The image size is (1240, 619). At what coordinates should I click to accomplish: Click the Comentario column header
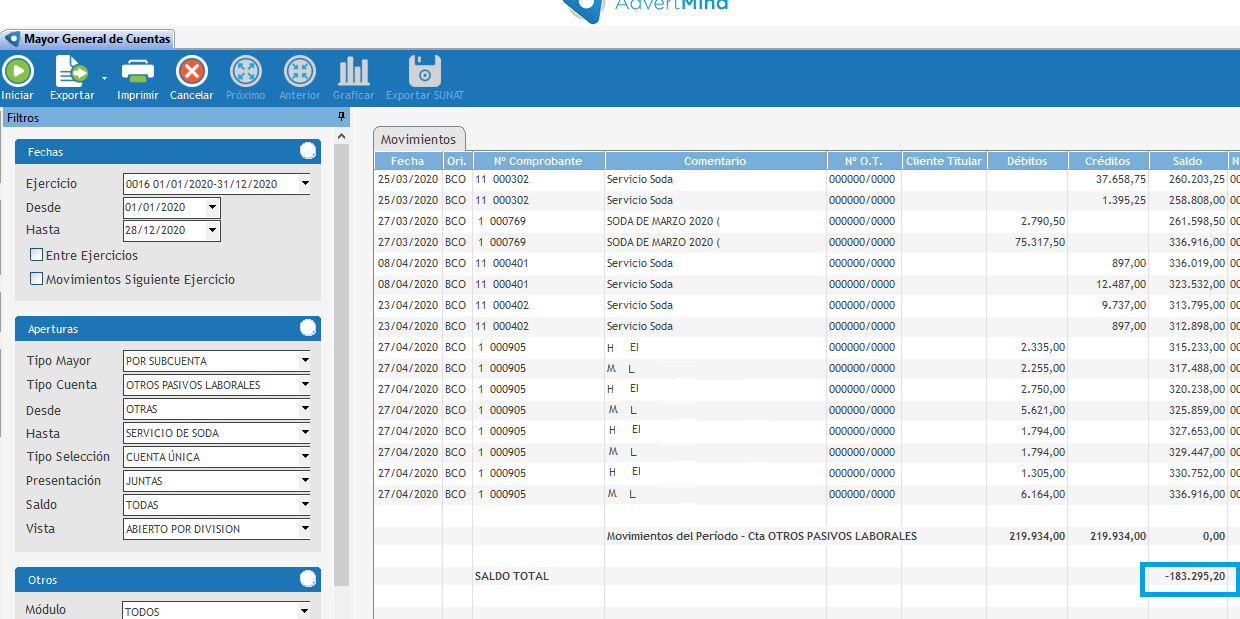tap(715, 161)
